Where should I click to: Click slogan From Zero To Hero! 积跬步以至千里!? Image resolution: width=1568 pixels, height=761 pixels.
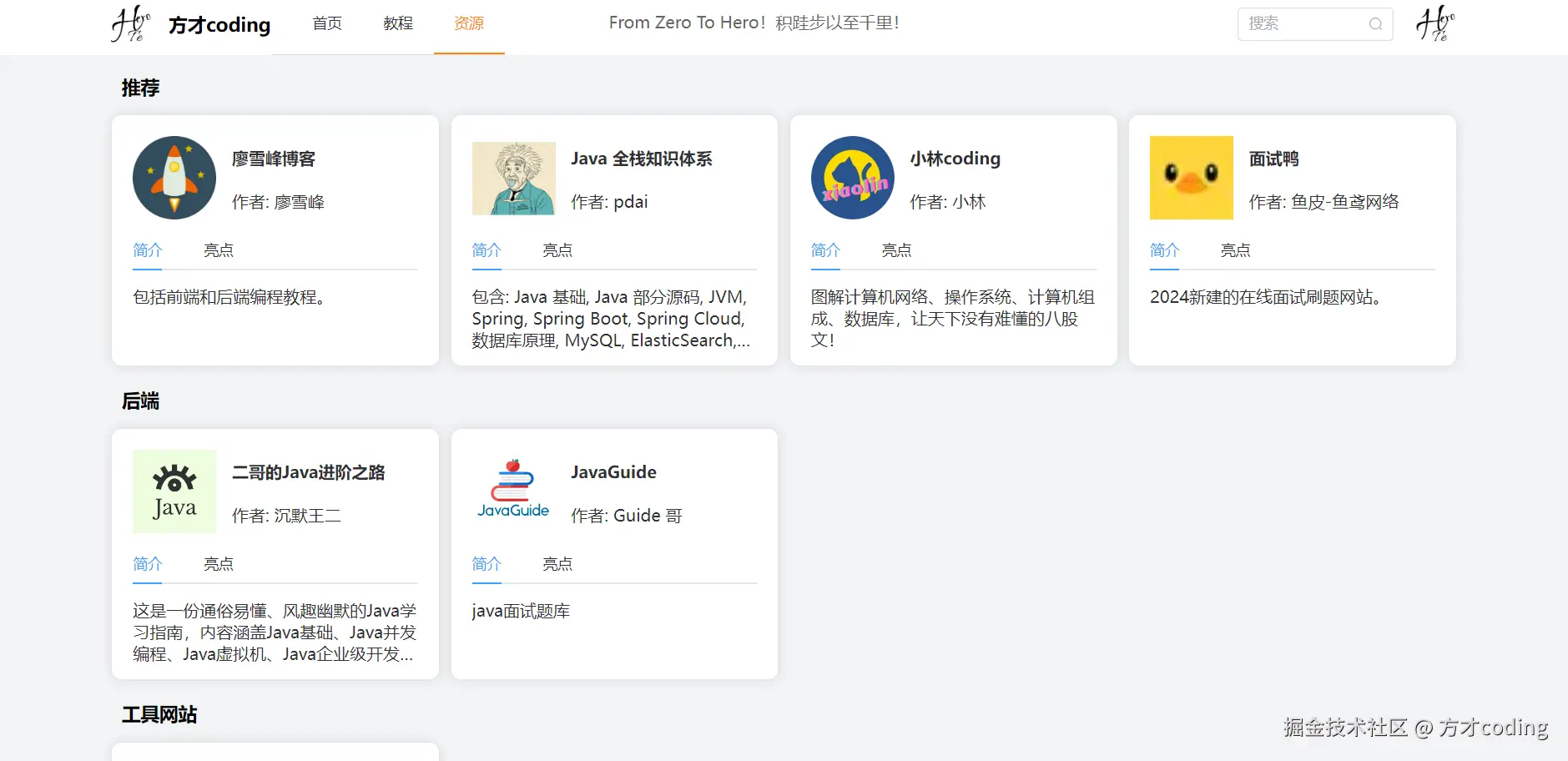754,23
